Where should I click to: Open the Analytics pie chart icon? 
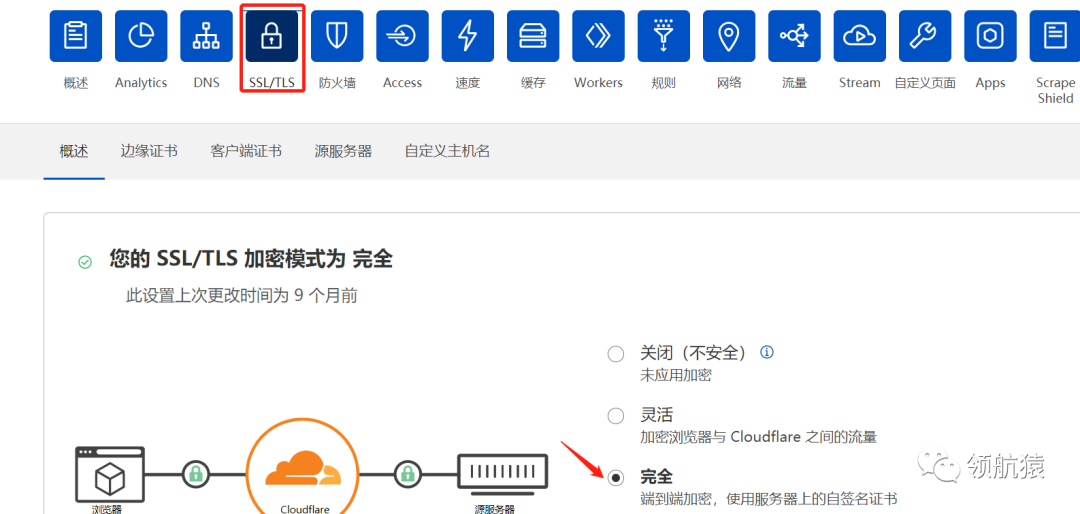141,36
